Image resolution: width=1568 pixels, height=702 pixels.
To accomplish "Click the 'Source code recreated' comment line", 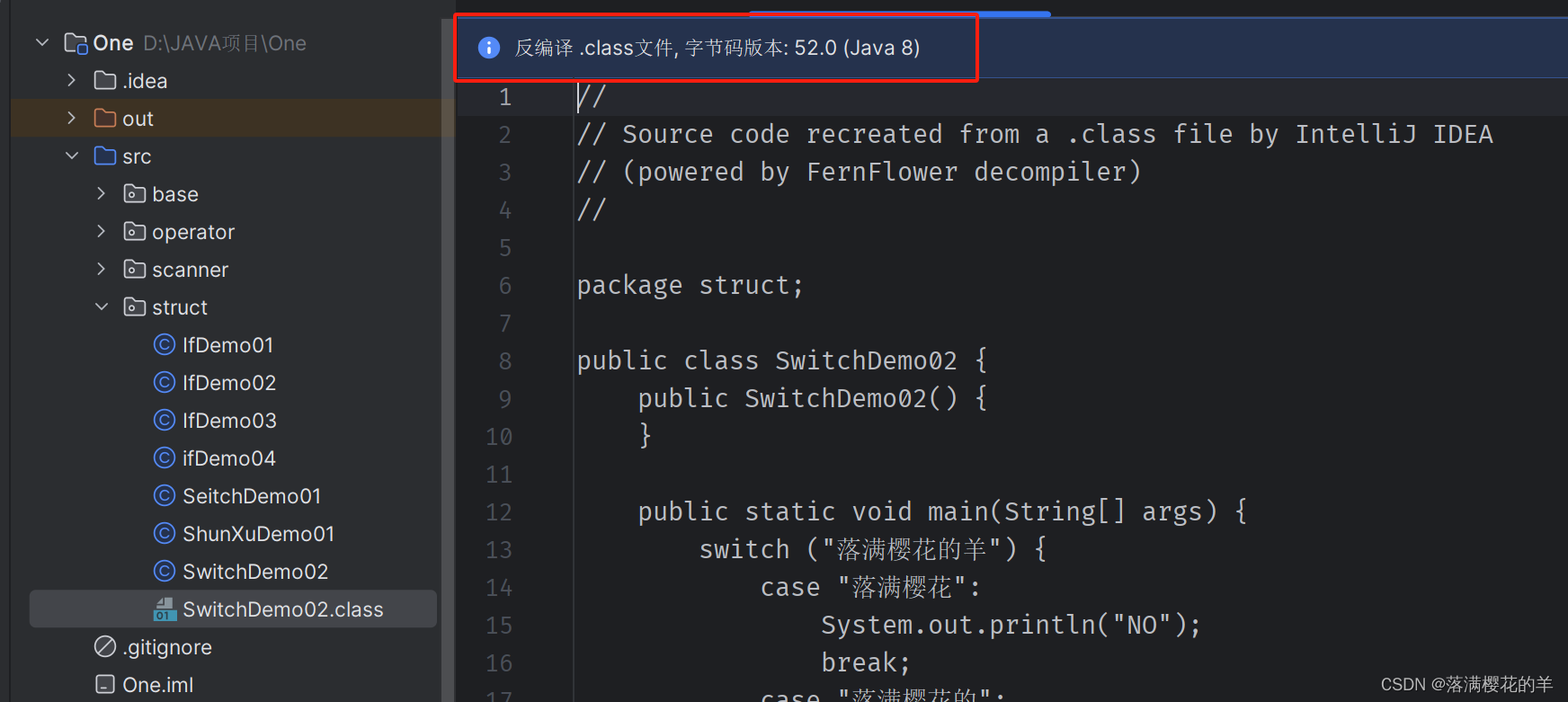I will pyautogui.click(x=1035, y=134).
